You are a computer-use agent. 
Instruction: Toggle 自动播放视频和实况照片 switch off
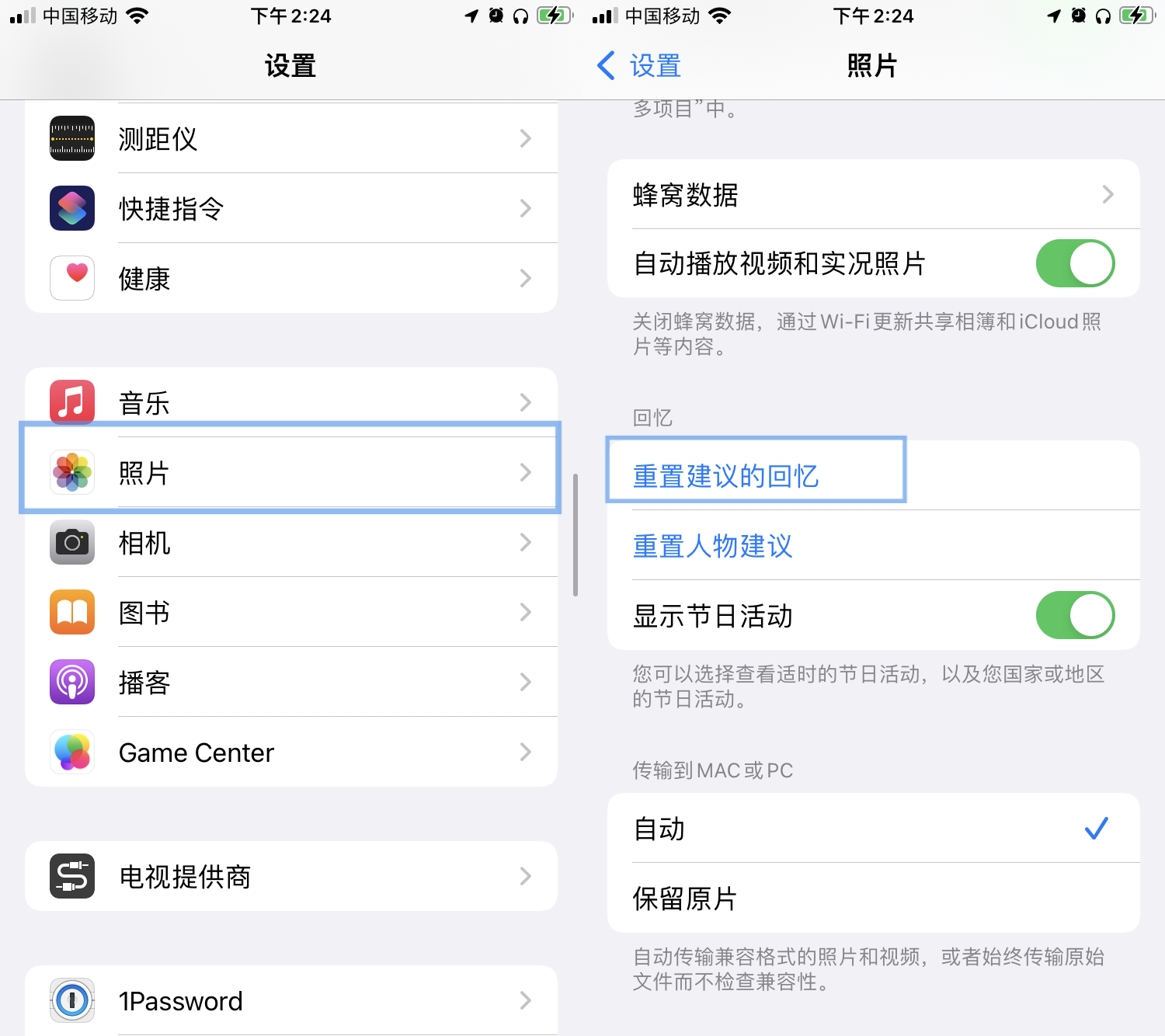pos(1076,263)
